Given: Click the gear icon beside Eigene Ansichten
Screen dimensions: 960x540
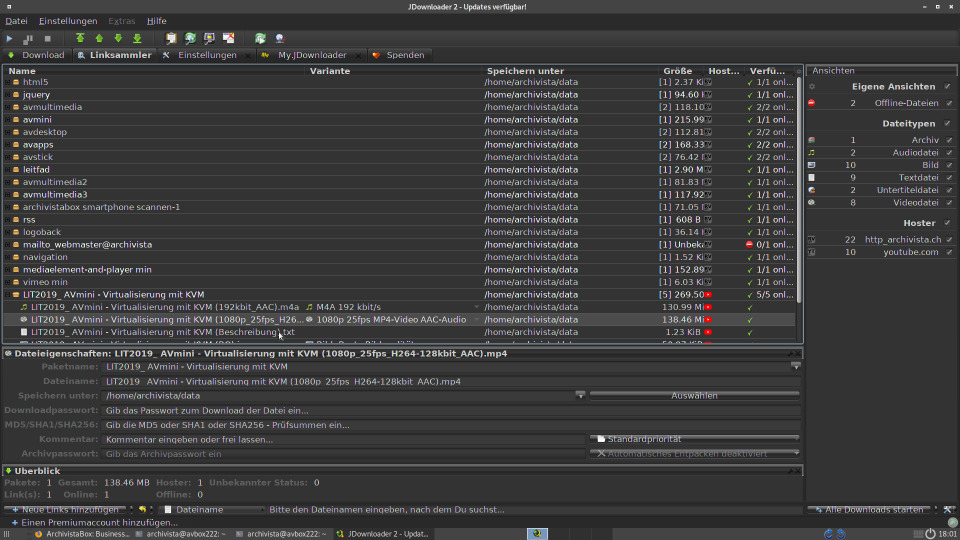Looking at the screenshot, I should tap(812, 87).
